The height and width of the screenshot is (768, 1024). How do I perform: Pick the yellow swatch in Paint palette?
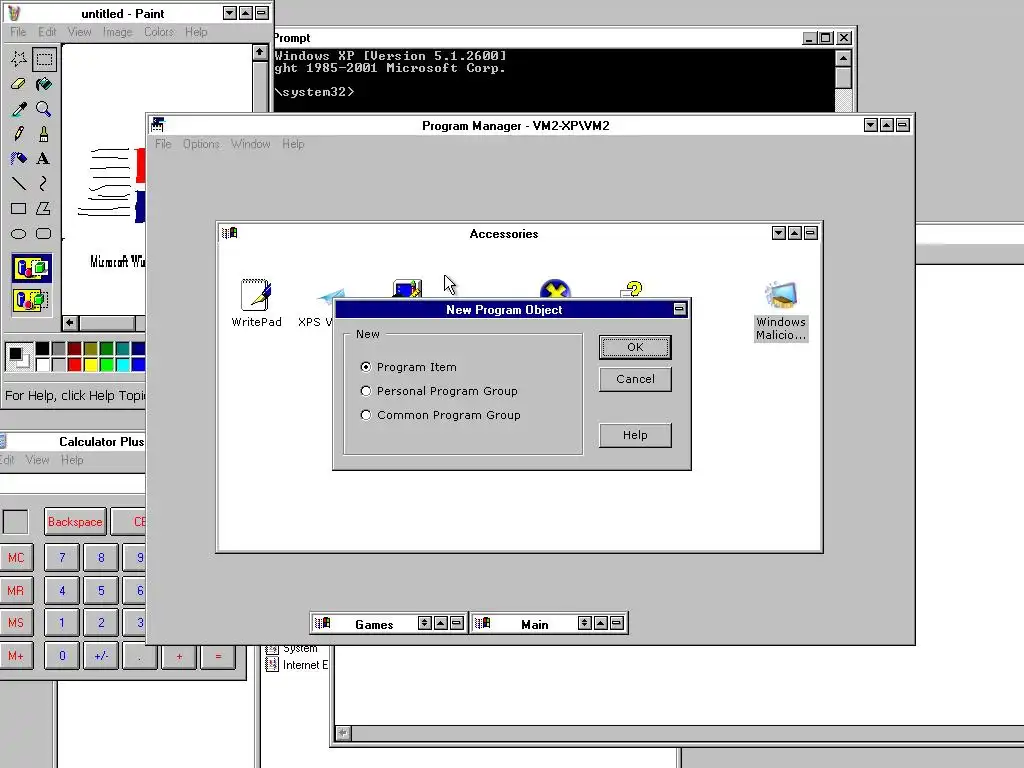90,364
